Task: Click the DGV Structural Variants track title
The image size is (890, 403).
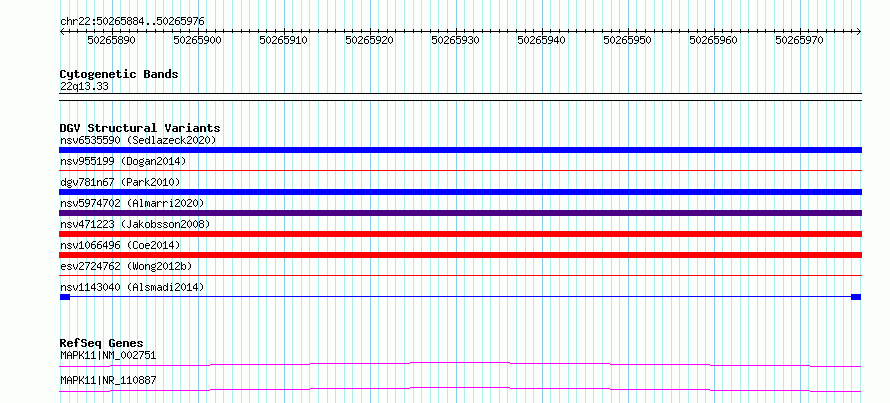Action: point(140,128)
